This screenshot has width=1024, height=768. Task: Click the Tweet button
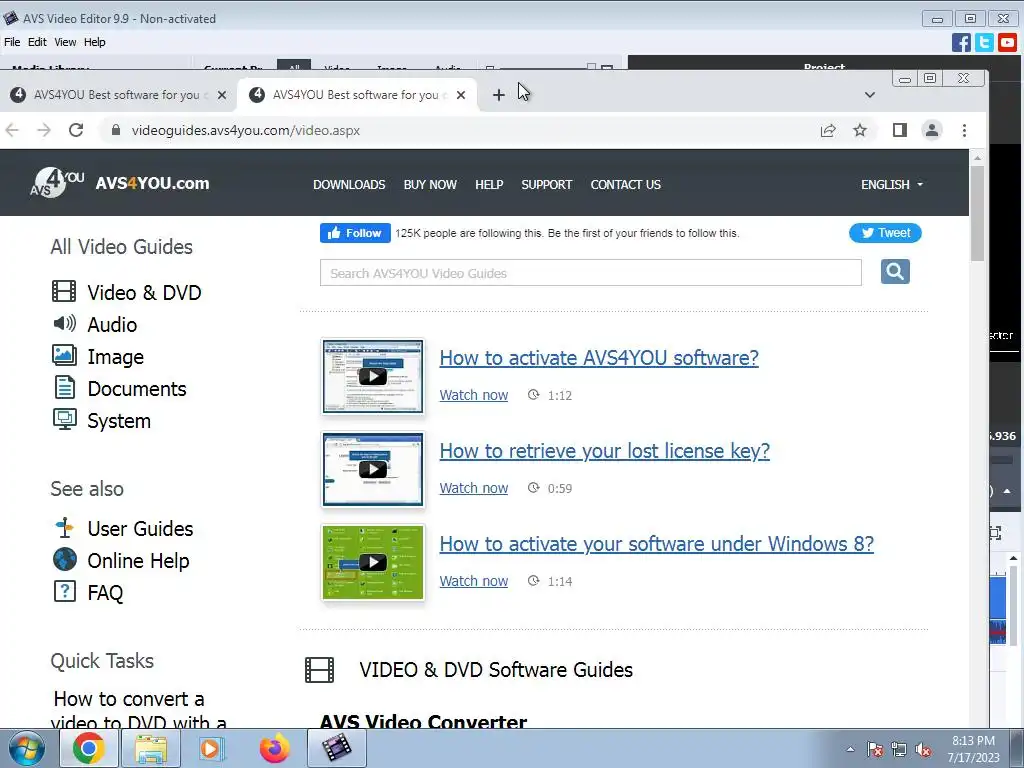coord(886,232)
